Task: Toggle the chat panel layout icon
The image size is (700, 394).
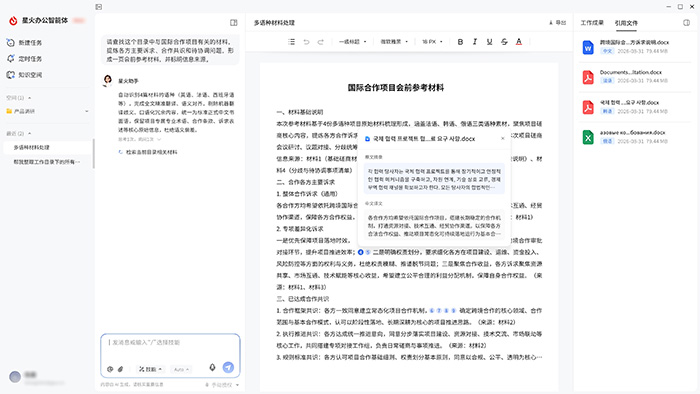Action: point(233,23)
